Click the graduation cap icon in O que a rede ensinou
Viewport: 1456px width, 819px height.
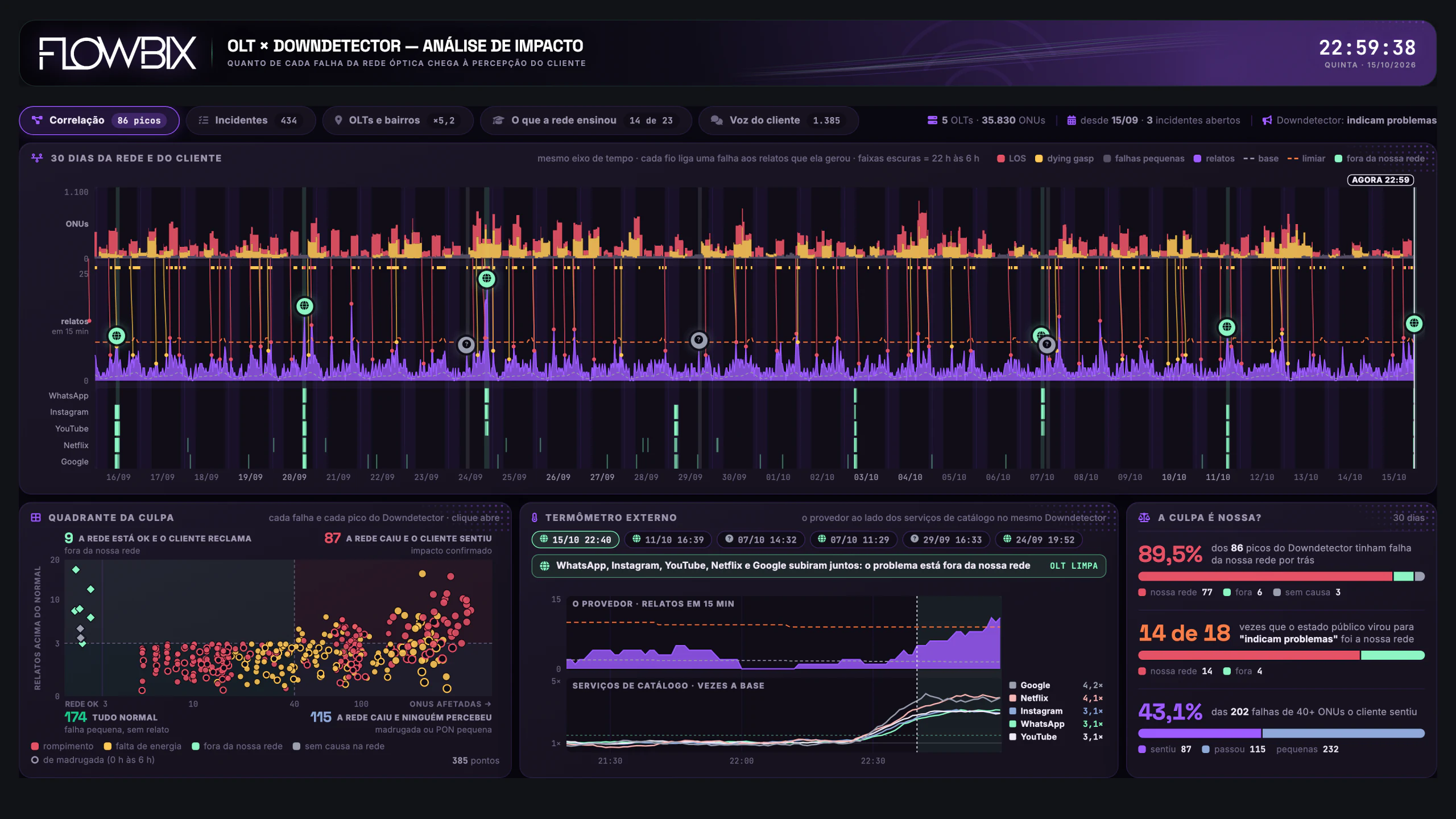(498, 121)
